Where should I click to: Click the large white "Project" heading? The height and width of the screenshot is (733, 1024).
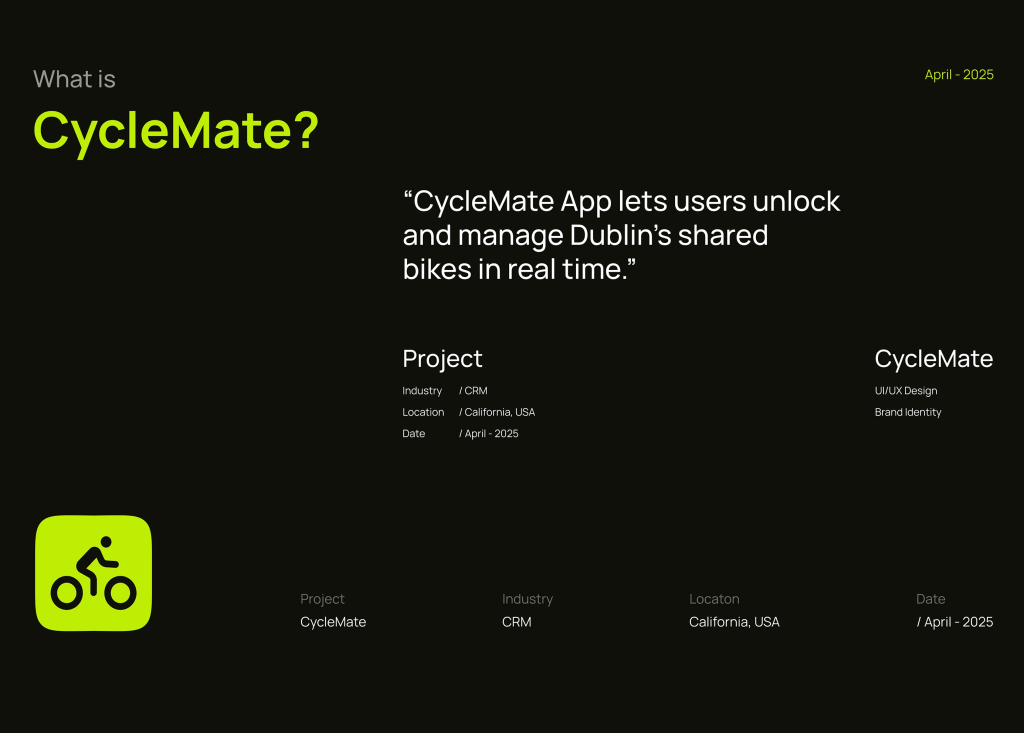[x=442, y=359]
